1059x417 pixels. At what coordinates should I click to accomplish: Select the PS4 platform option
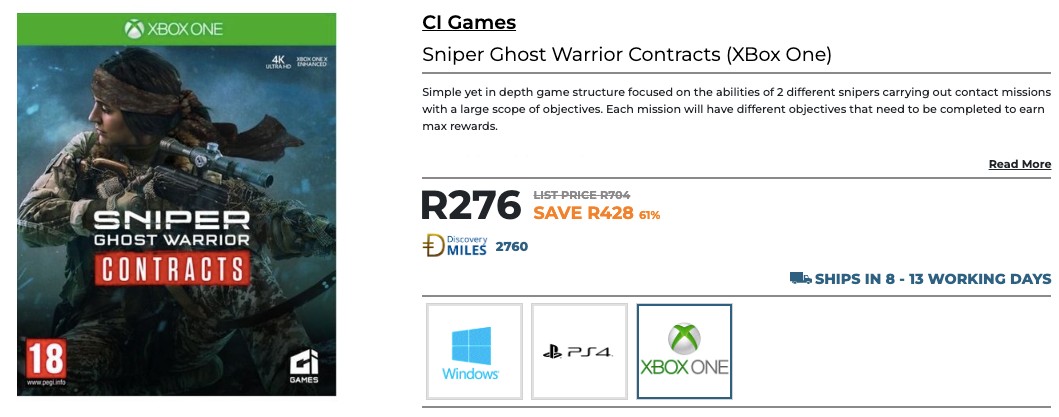579,353
